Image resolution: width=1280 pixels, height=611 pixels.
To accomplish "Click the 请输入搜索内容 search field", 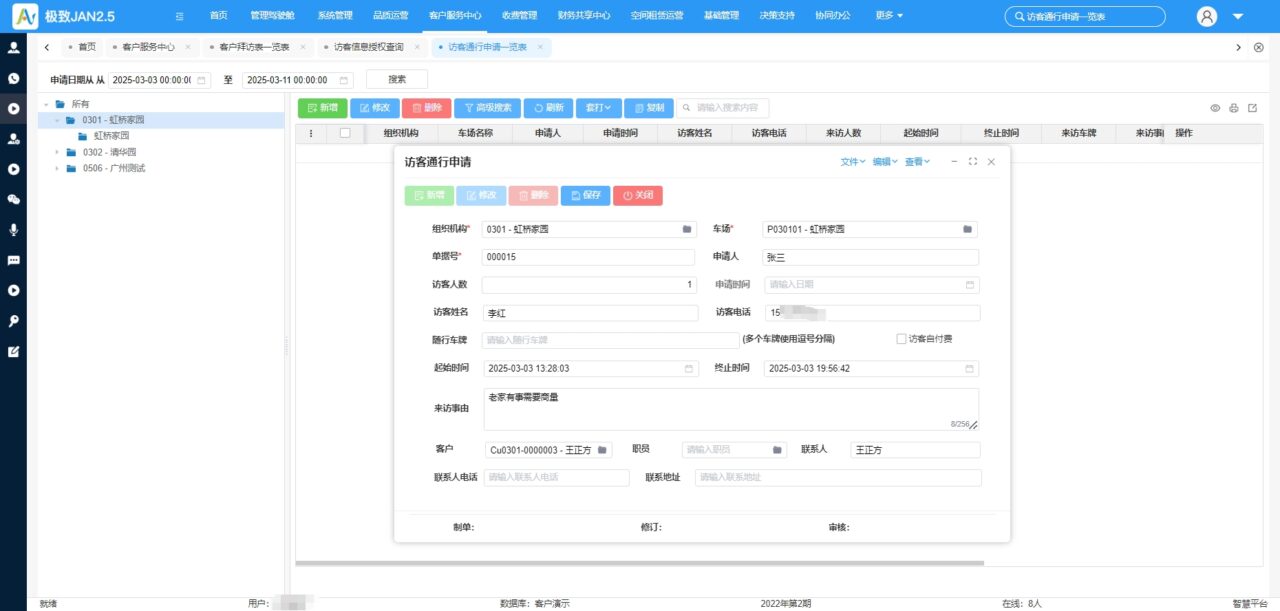I will point(723,108).
